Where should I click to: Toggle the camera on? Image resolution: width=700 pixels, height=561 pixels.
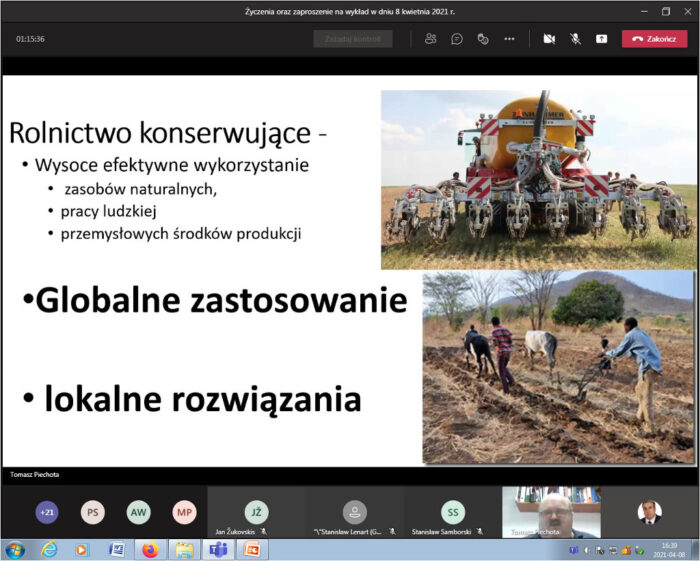pyautogui.click(x=548, y=39)
